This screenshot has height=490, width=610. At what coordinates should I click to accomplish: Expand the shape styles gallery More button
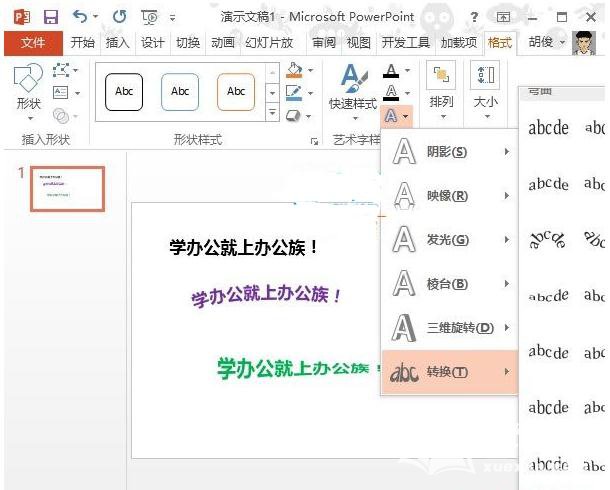coord(272,112)
